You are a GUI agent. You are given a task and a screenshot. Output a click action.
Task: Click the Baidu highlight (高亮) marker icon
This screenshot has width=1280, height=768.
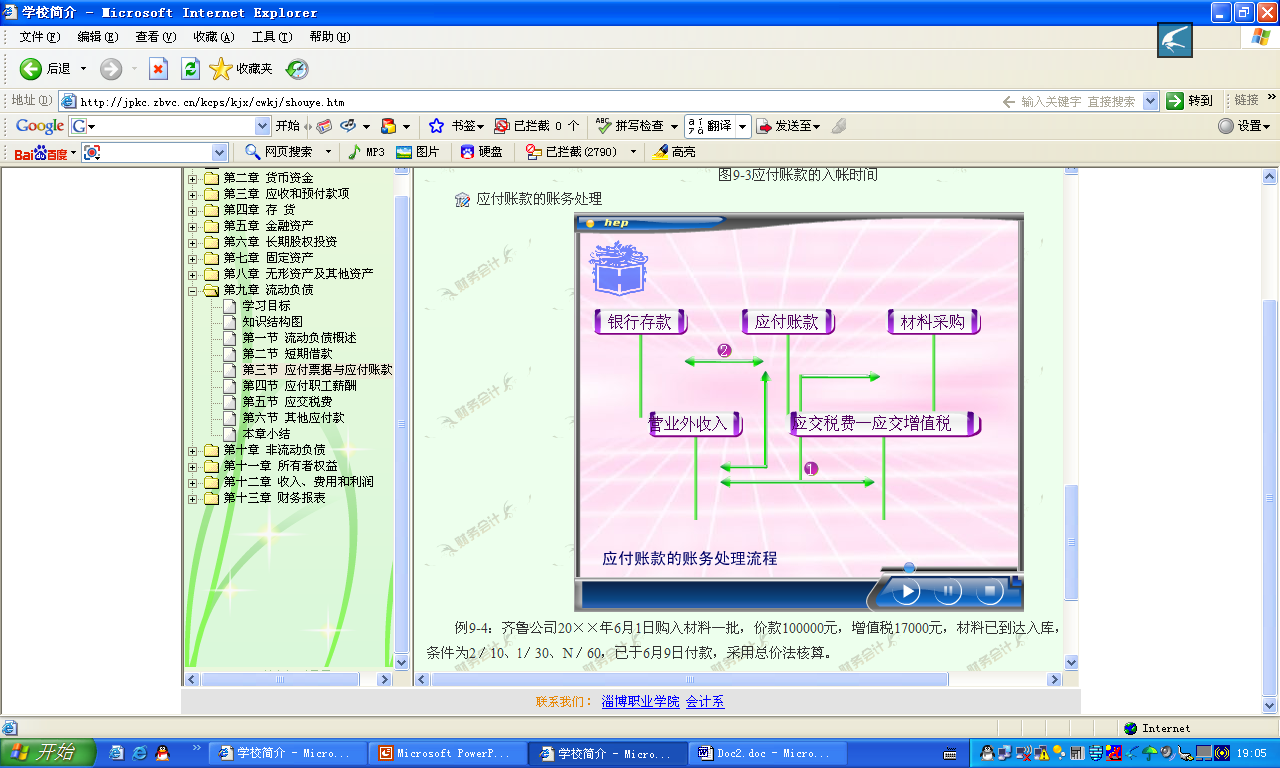point(660,152)
